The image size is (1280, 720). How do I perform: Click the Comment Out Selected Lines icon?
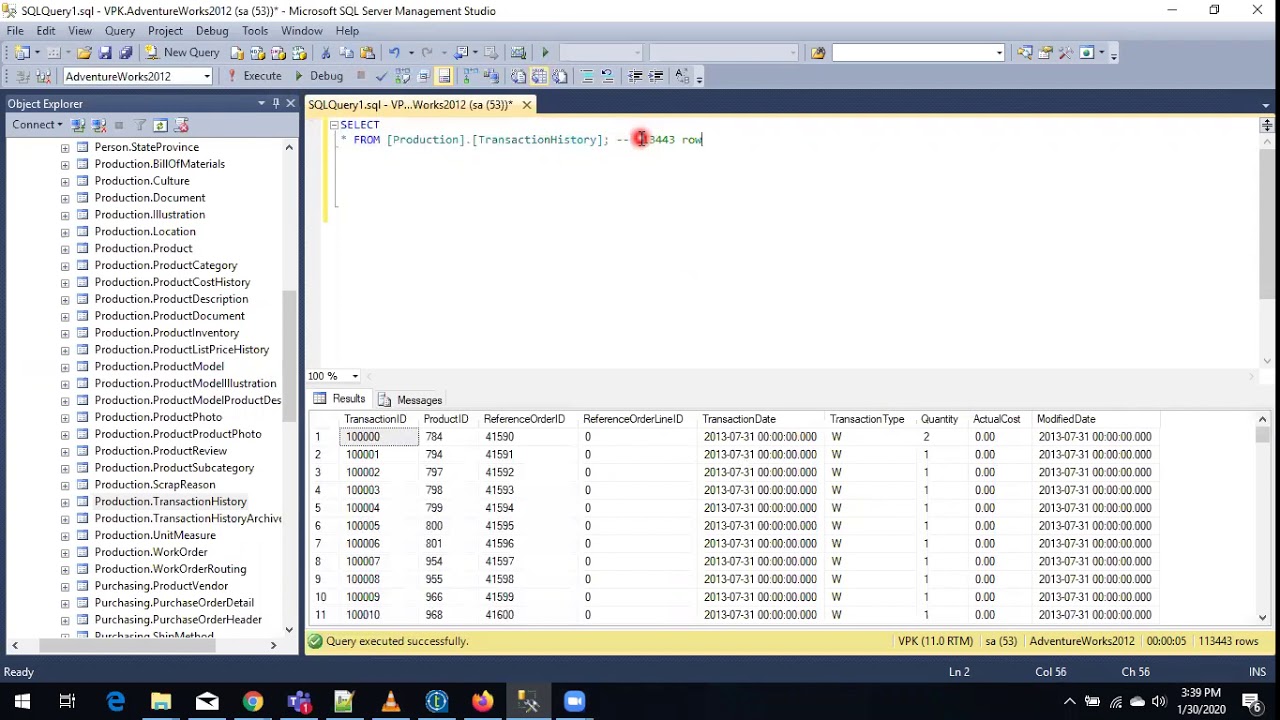[587, 76]
